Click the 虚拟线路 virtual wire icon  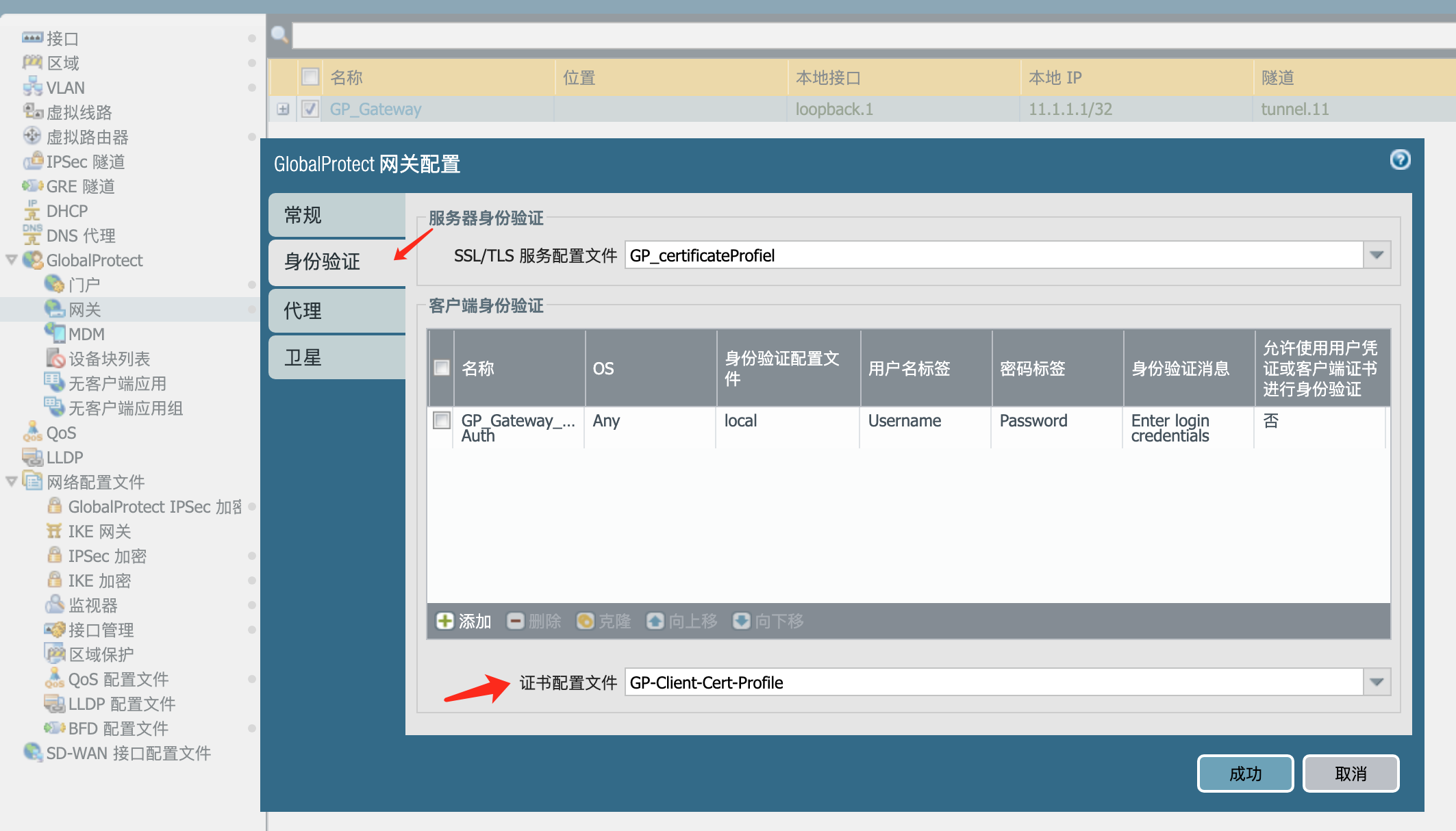click(x=32, y=112)
